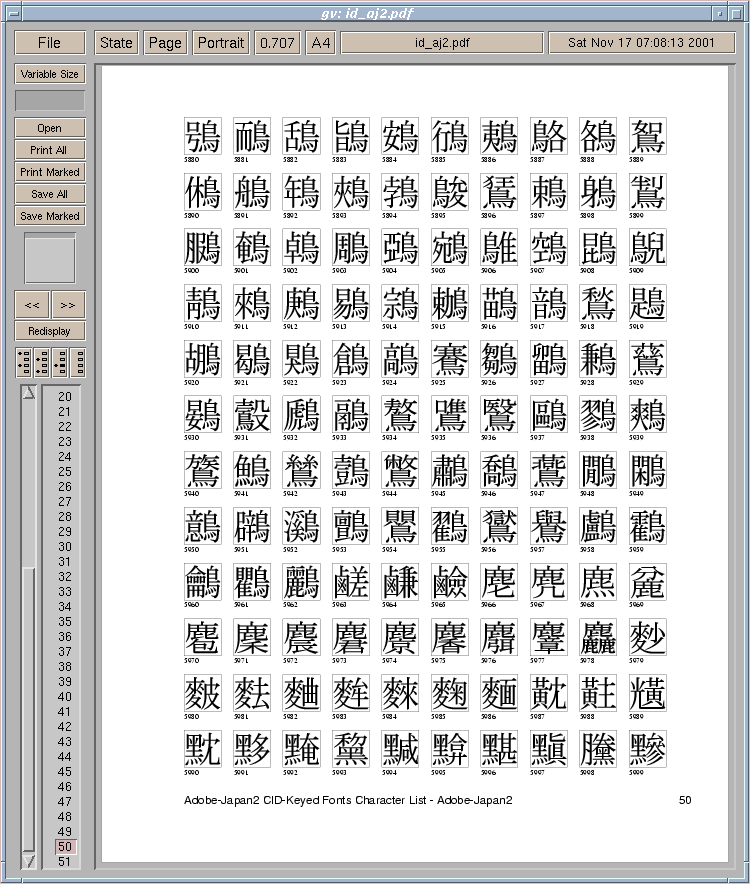Open the File menu
The height and width of the screenshot is (884, 750).
click(x=49, y=42)
